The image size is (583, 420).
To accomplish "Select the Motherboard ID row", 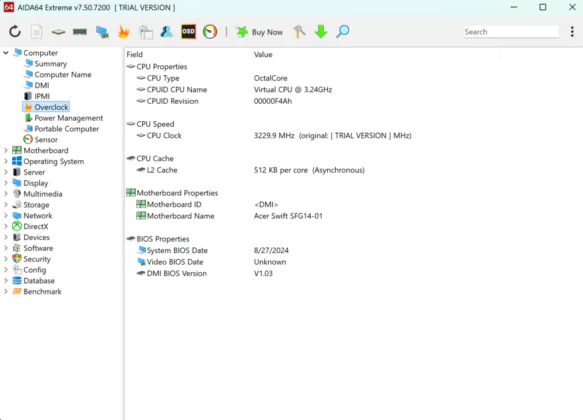I will tap(312, 204).
